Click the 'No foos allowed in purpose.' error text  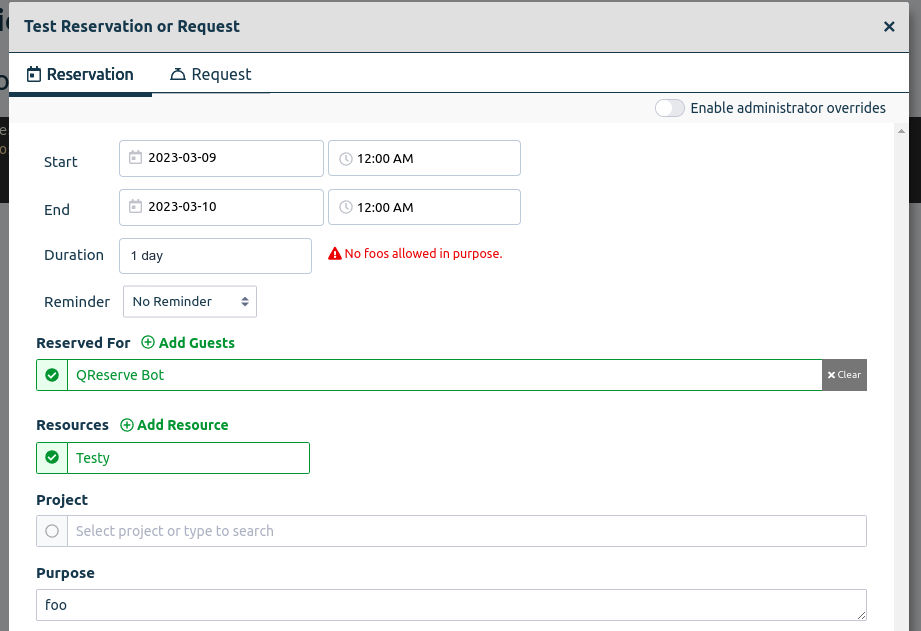click(423, 254)
